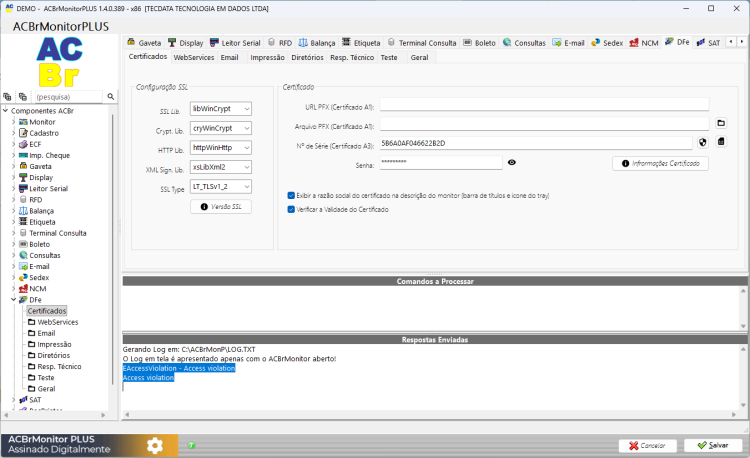750x458 pixels.
Task: Click the URL PFX input field
Action: [x=544, y=104]
